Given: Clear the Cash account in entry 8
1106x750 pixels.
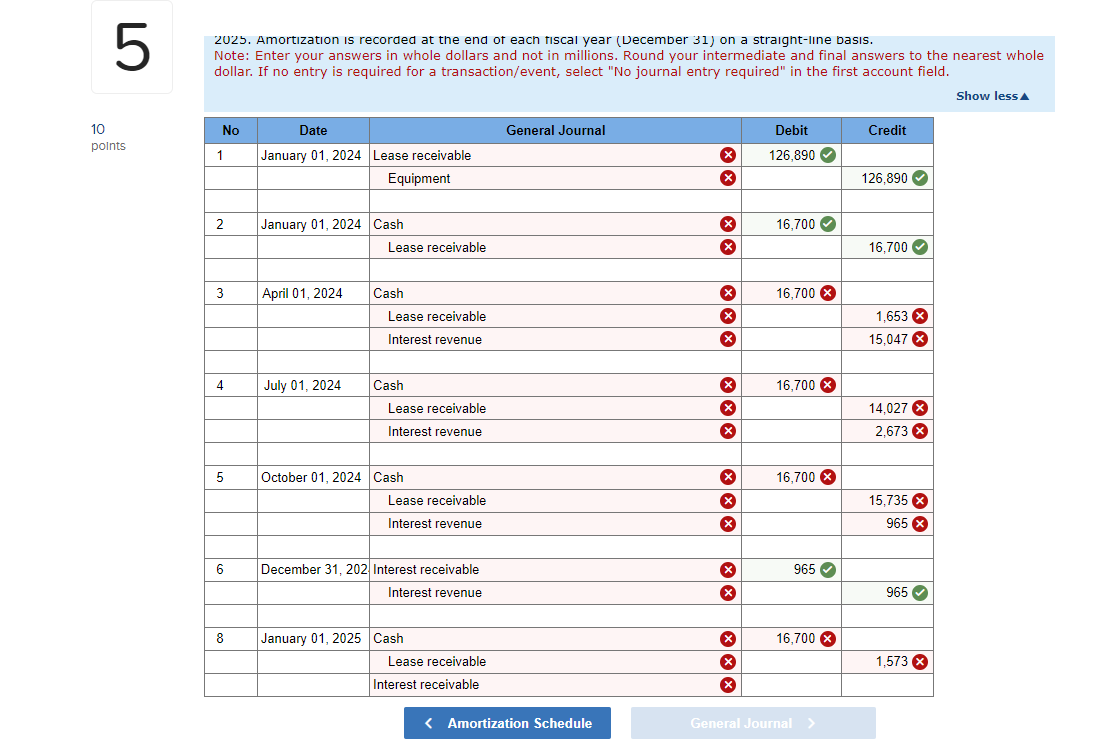Looking at the screenshot, I should 728,638.
